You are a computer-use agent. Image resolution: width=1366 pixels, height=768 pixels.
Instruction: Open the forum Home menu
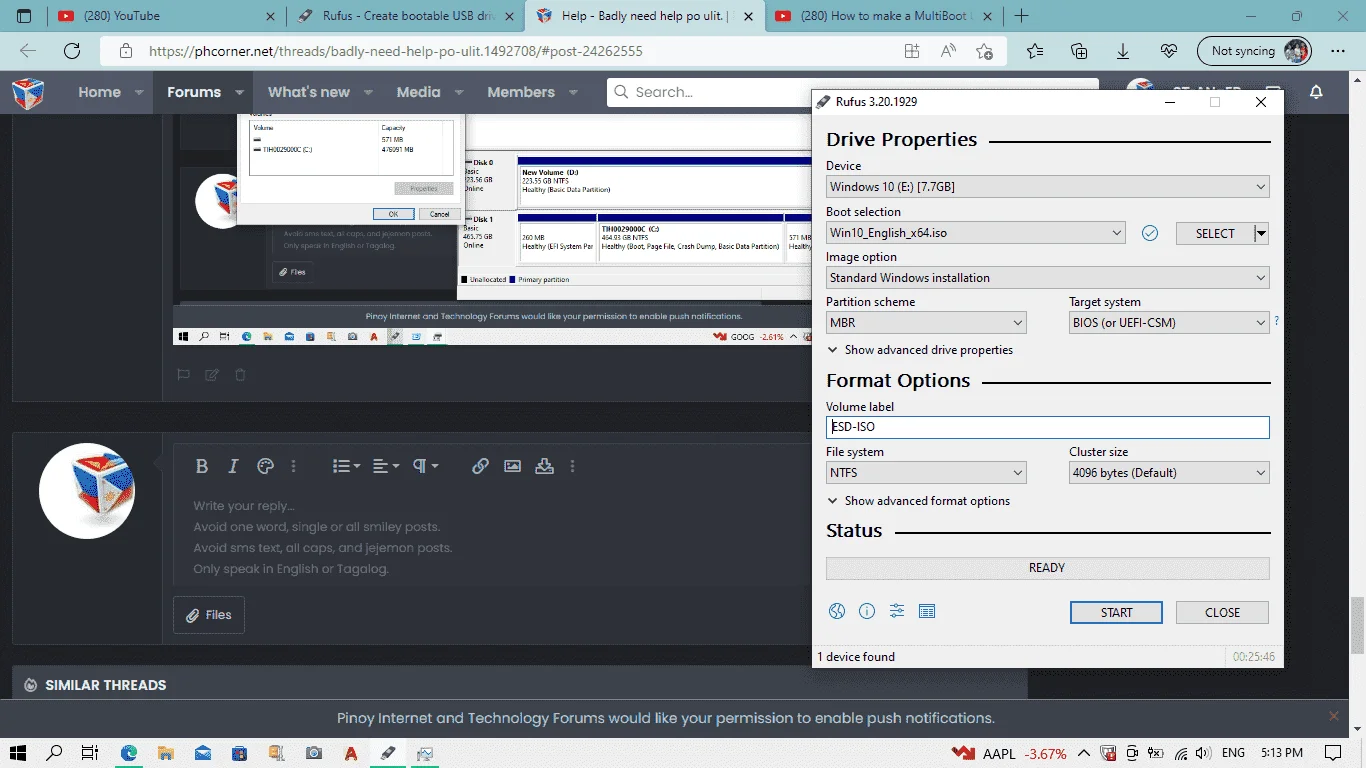point(99,92)
